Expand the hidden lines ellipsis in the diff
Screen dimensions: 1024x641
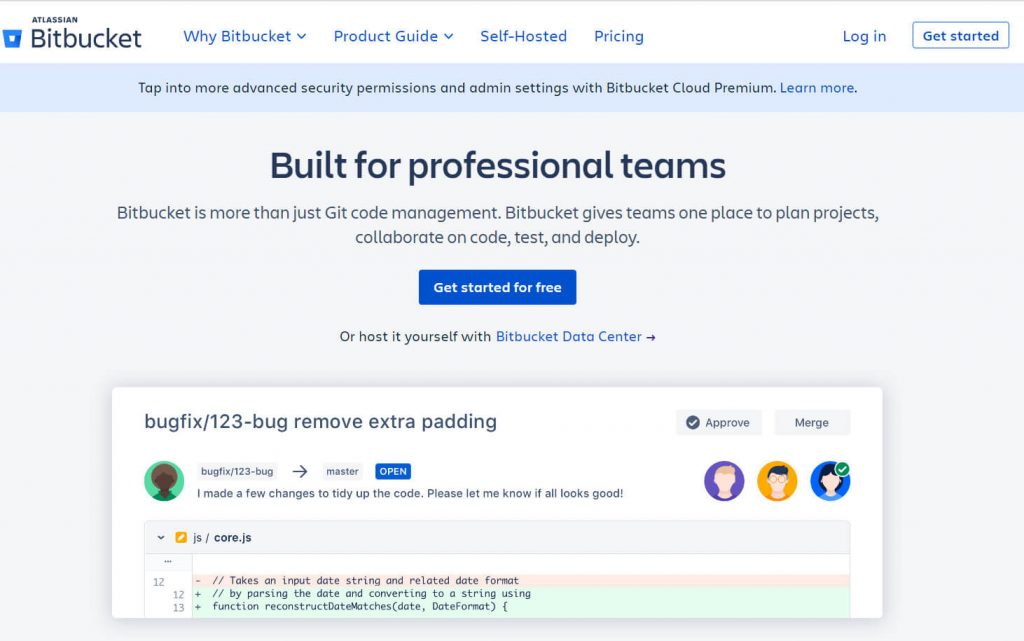pos(168,560)
